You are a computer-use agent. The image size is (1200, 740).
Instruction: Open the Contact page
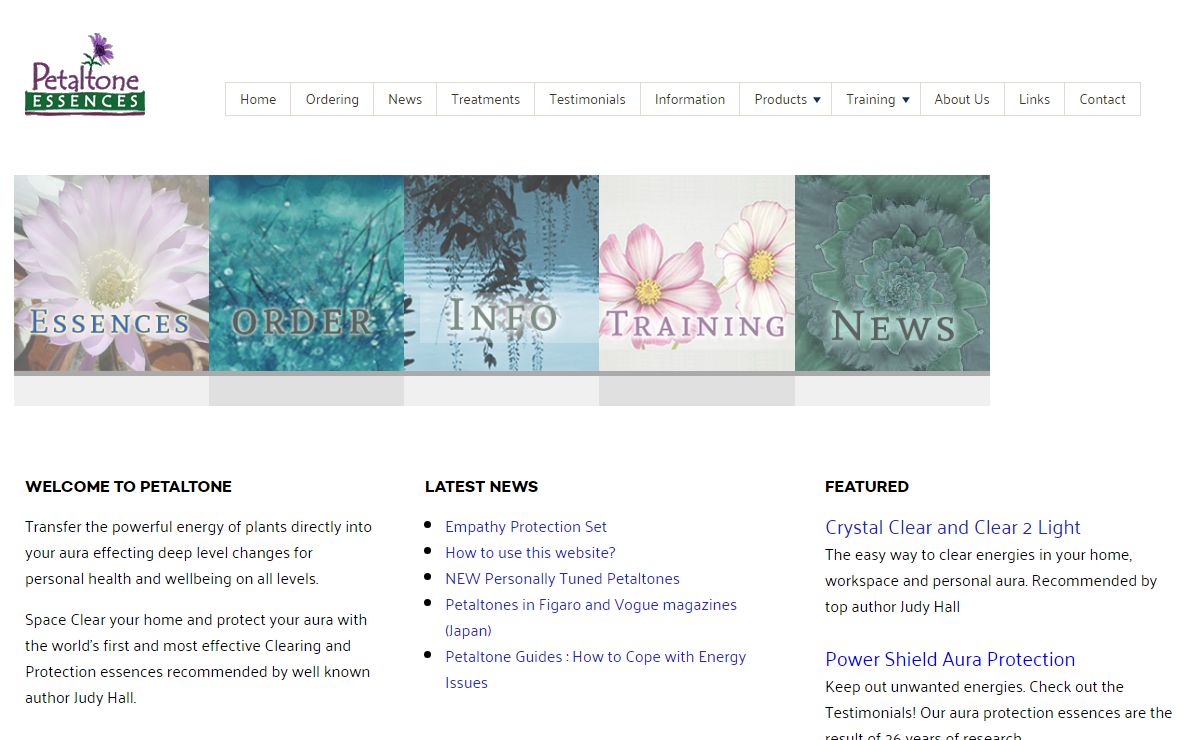pyautogui.click(x=1102, y=99)
